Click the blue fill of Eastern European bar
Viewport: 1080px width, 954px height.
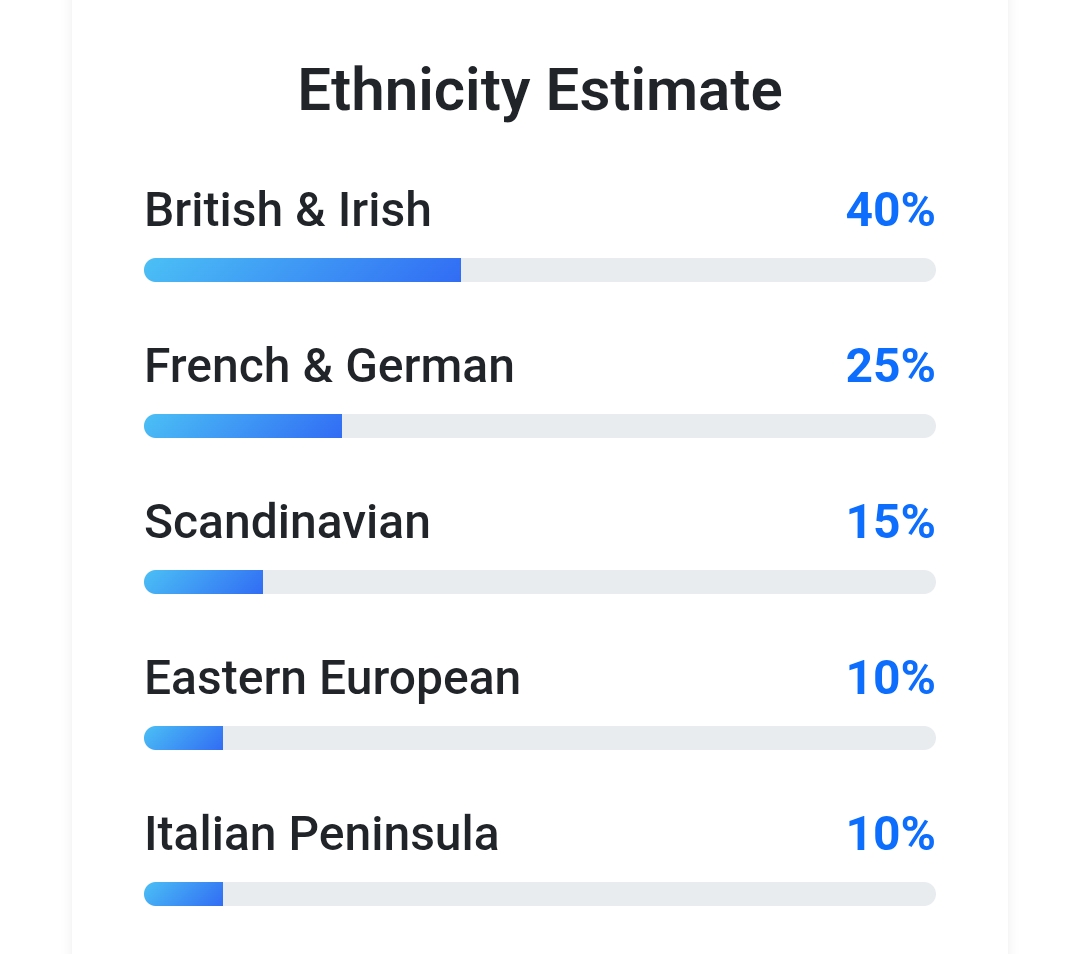coord(184,738)
